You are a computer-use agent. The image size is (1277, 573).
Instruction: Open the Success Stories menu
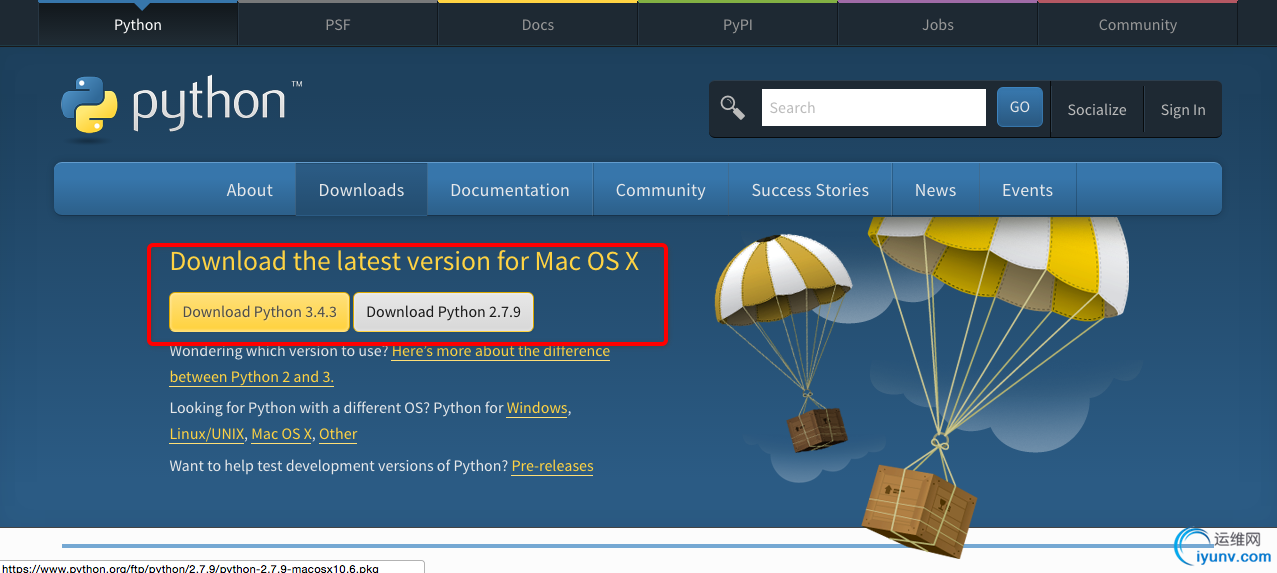point(810,190)
